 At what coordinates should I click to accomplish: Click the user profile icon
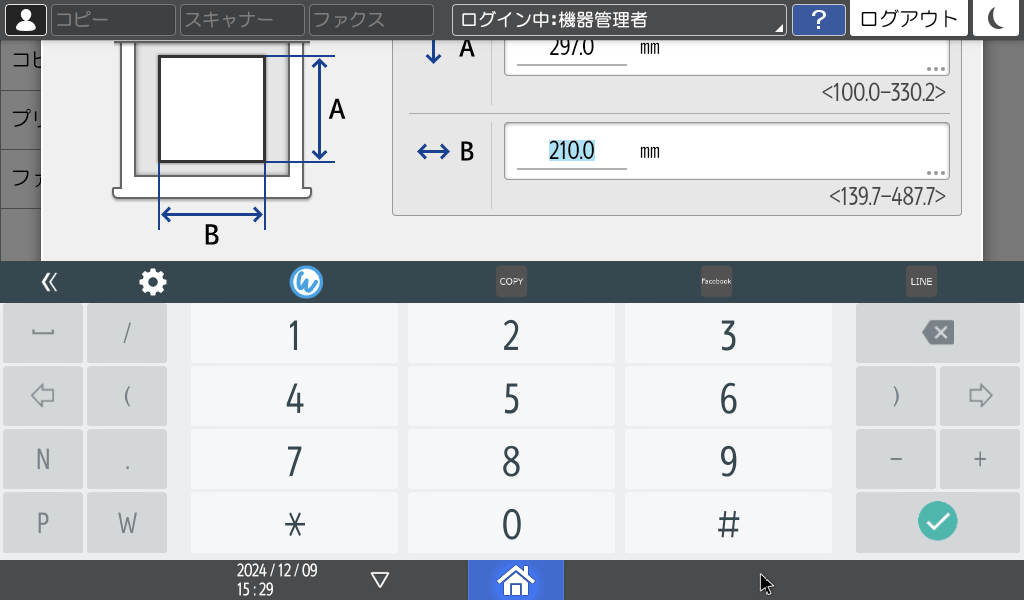coord(25,19)
